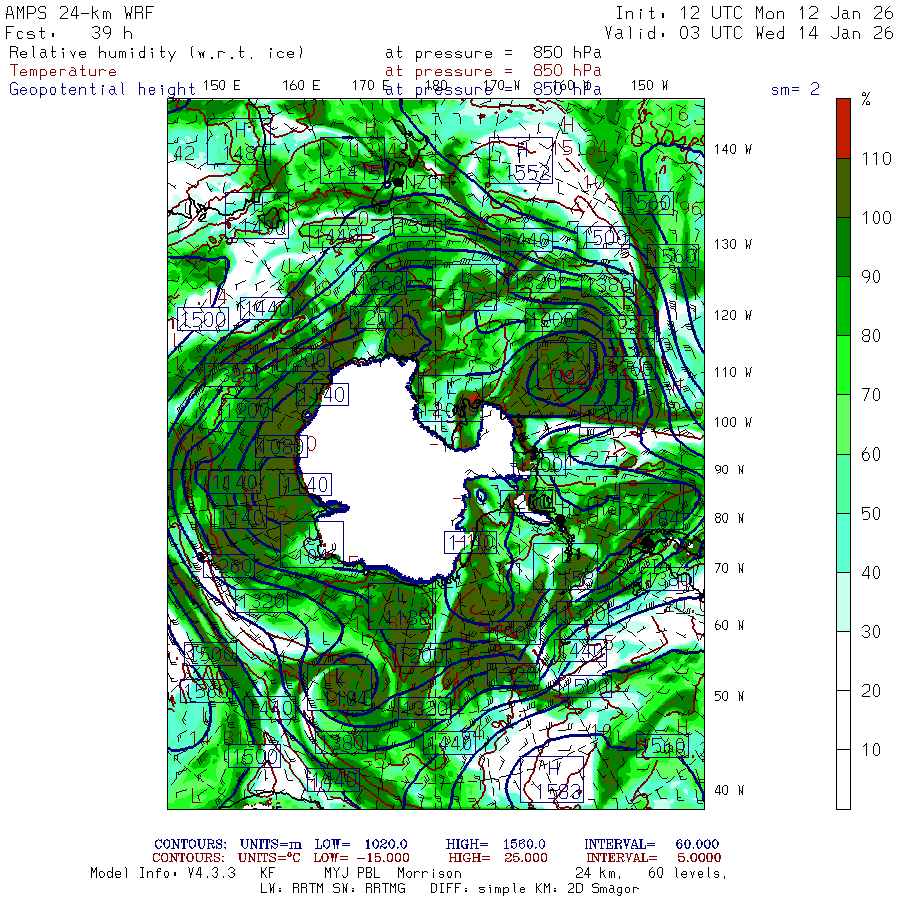Screen dimensions: 900x900
Task: Click the red 'INTERVAL= 5.0000' value
Action: coord(654,858)
